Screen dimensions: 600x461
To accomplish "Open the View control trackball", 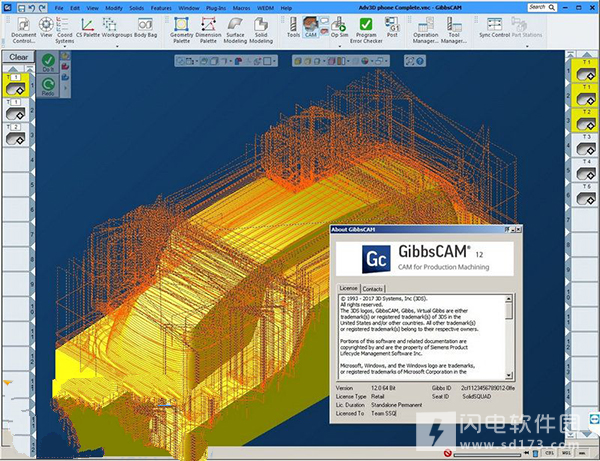I will click(x=46, y=27).
